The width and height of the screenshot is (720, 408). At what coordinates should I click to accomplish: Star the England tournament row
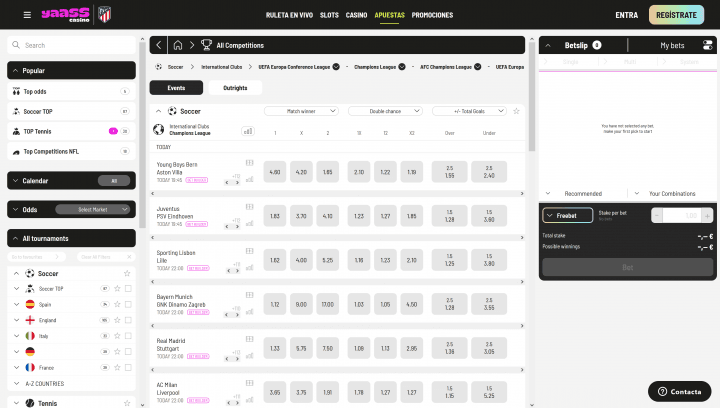coord(117,320)
